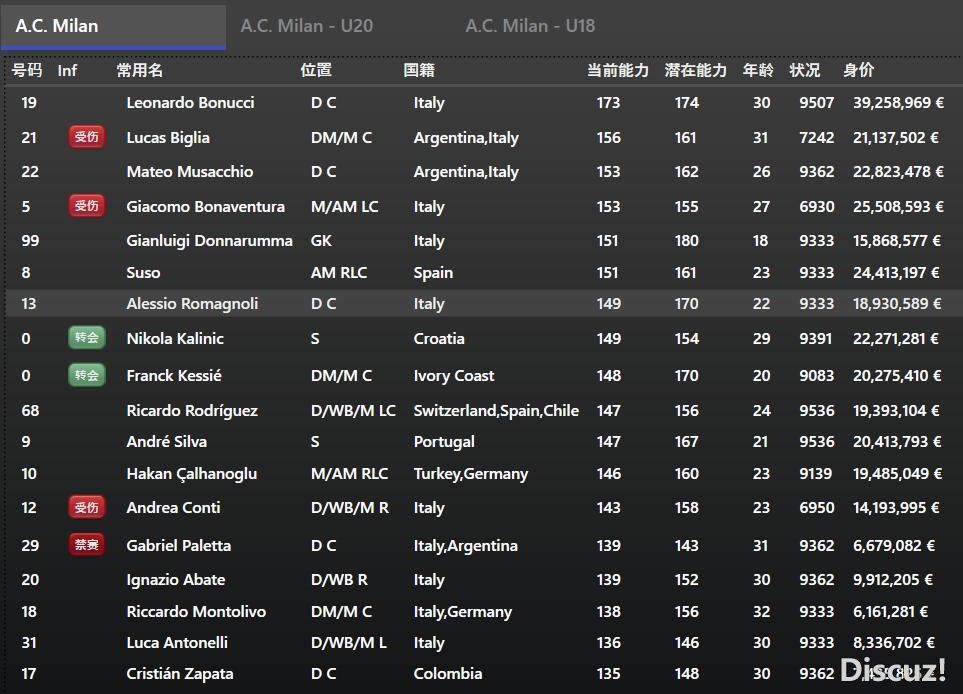Viewport: 963px width, 694px height.
Task: Sort by the 潜在能力 column header
Action: click(x=696, y=70)
